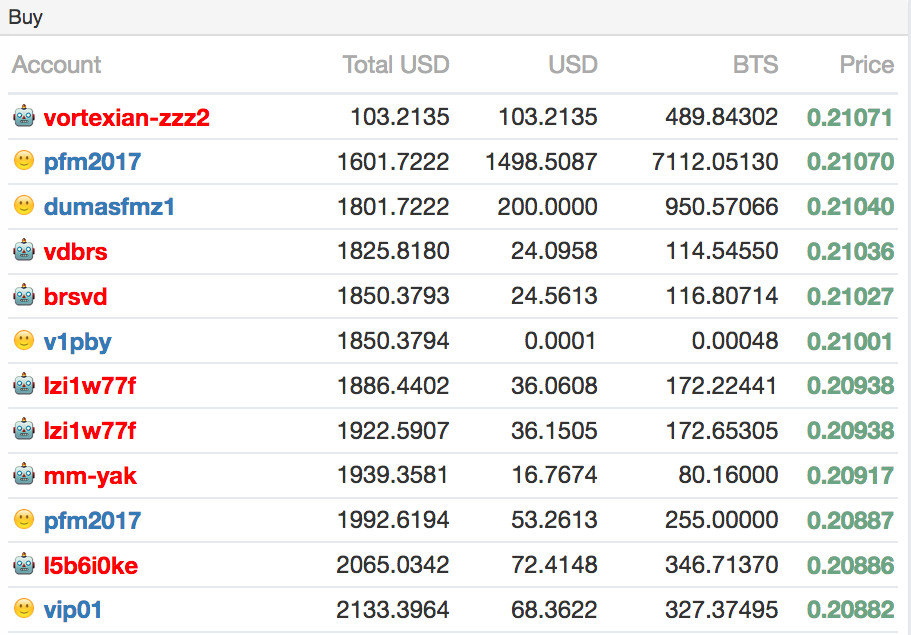Click the BTS amount 0.00048
This screenshot has height=635, width=911.
pos(735,342)
